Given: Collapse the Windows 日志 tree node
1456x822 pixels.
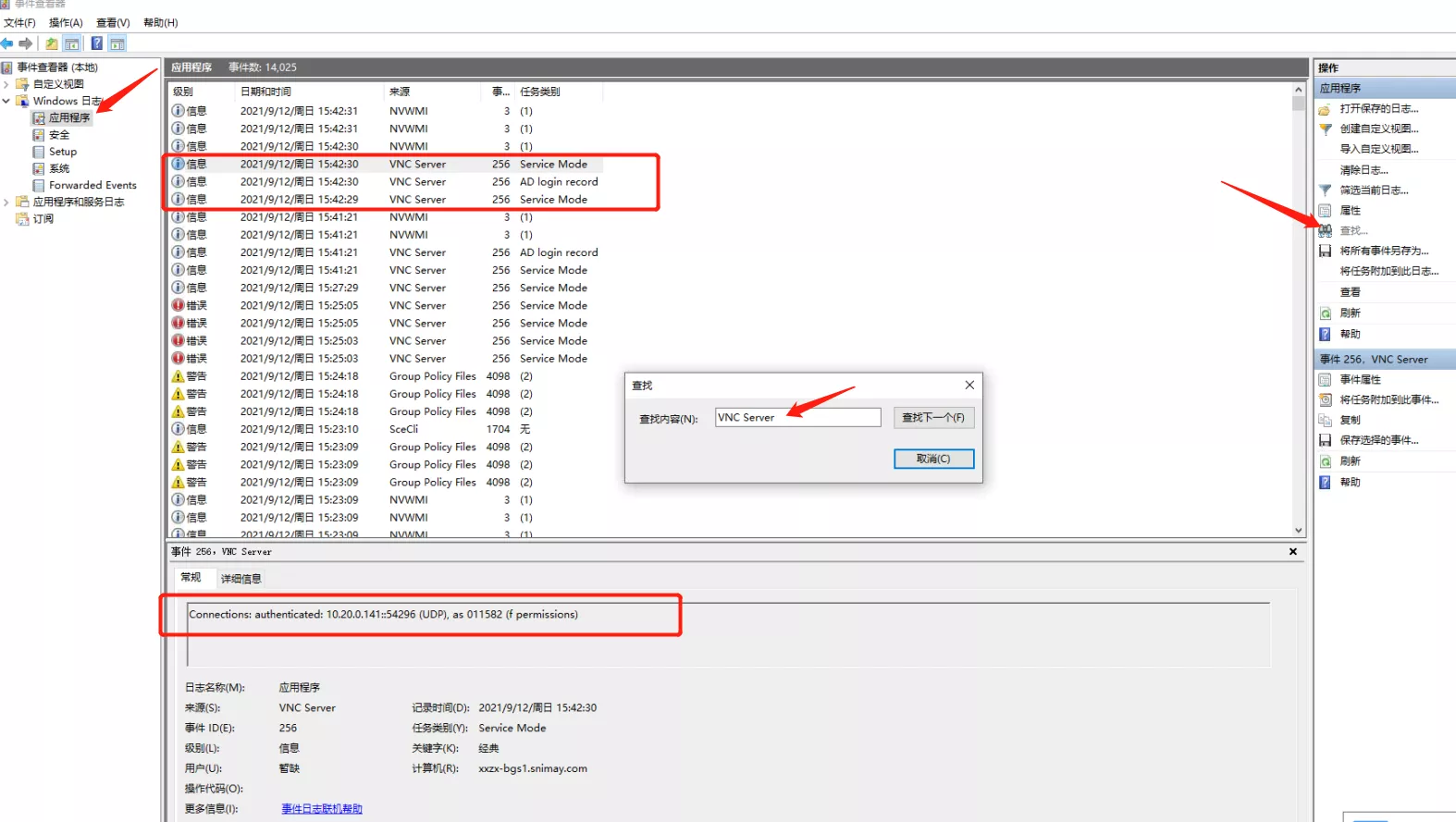Looking at the screenshot, I should click(6, 101).
